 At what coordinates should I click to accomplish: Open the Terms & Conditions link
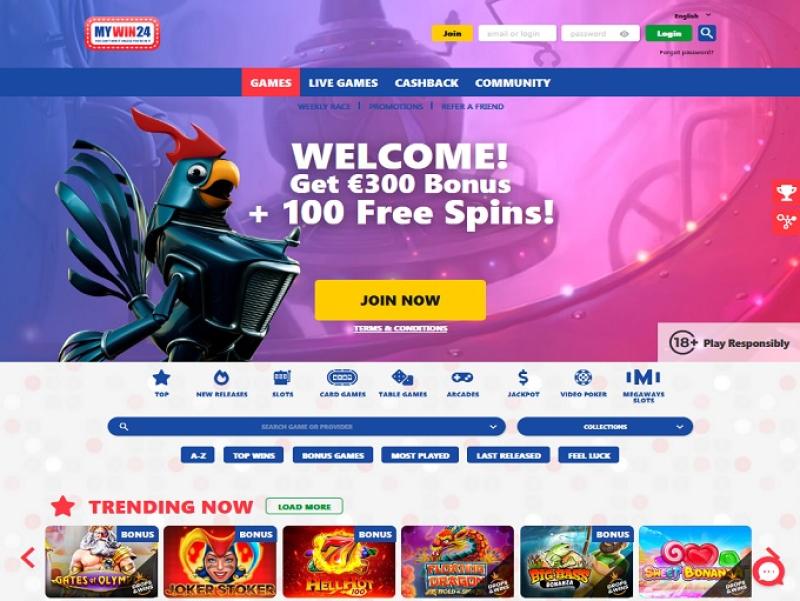pos(401,329)
